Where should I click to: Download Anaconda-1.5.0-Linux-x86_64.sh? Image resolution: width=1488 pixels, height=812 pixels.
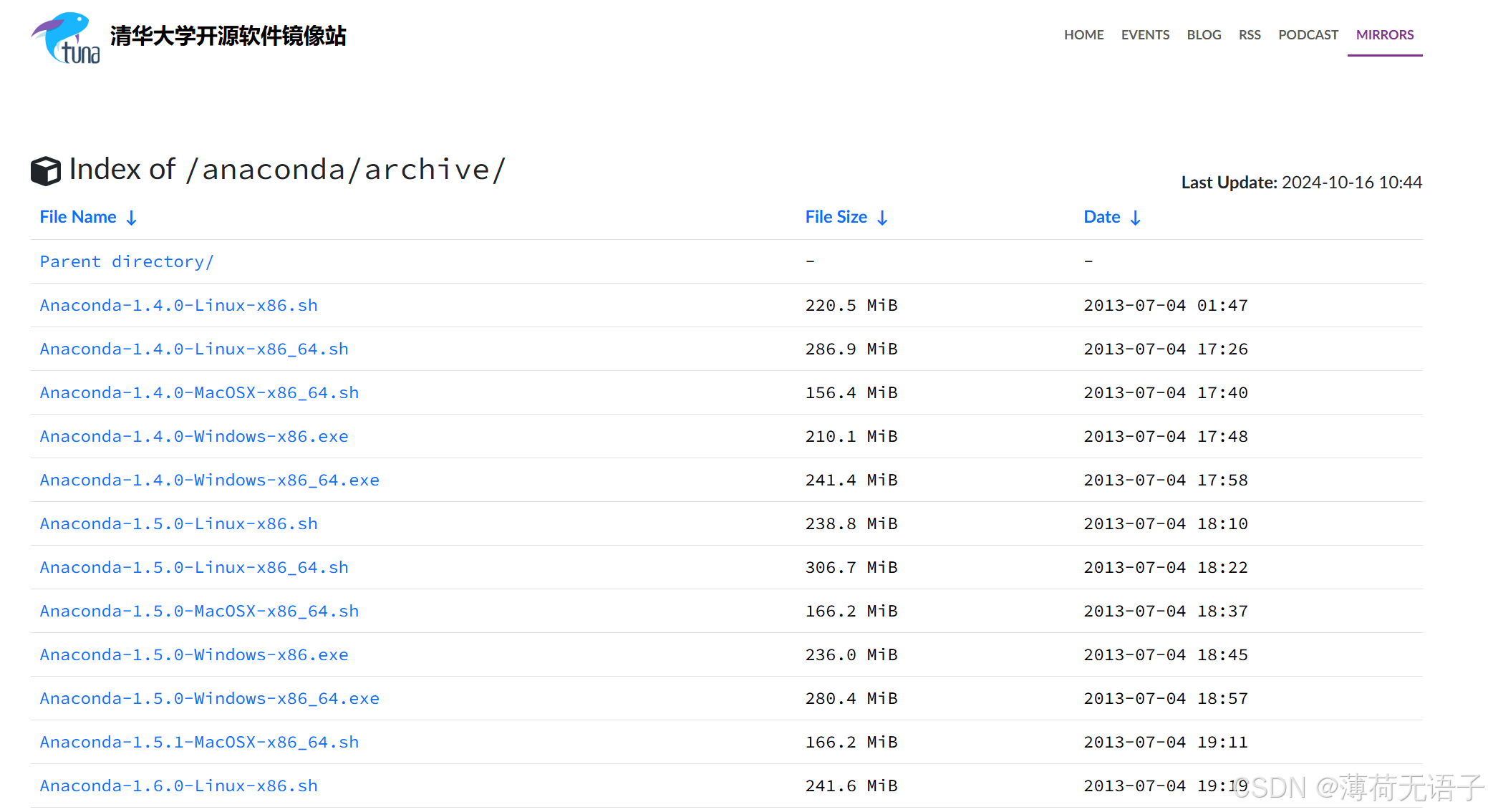click(x=194, y=568)
